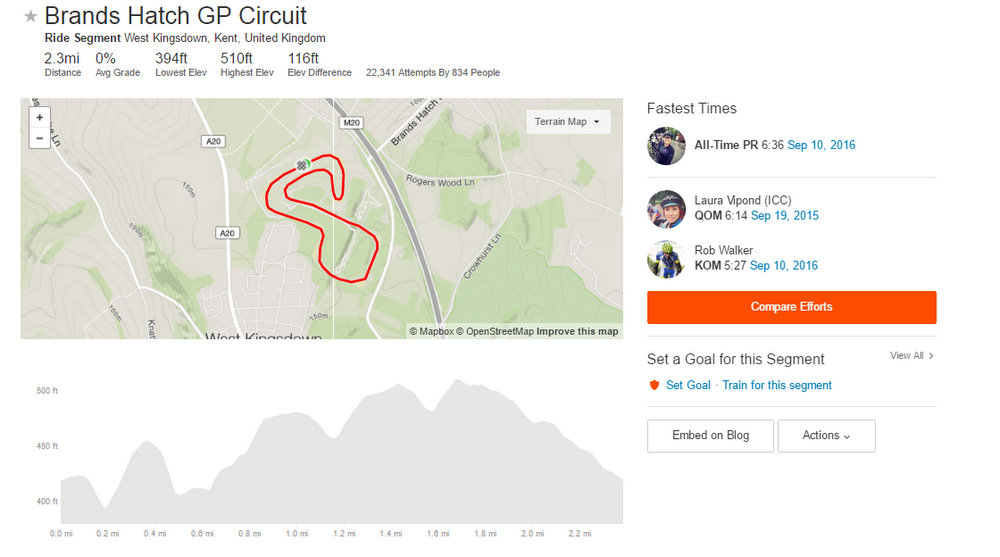Expand the Actions dropdown menu
The image size is (1000, 557).
click(826, 436)
